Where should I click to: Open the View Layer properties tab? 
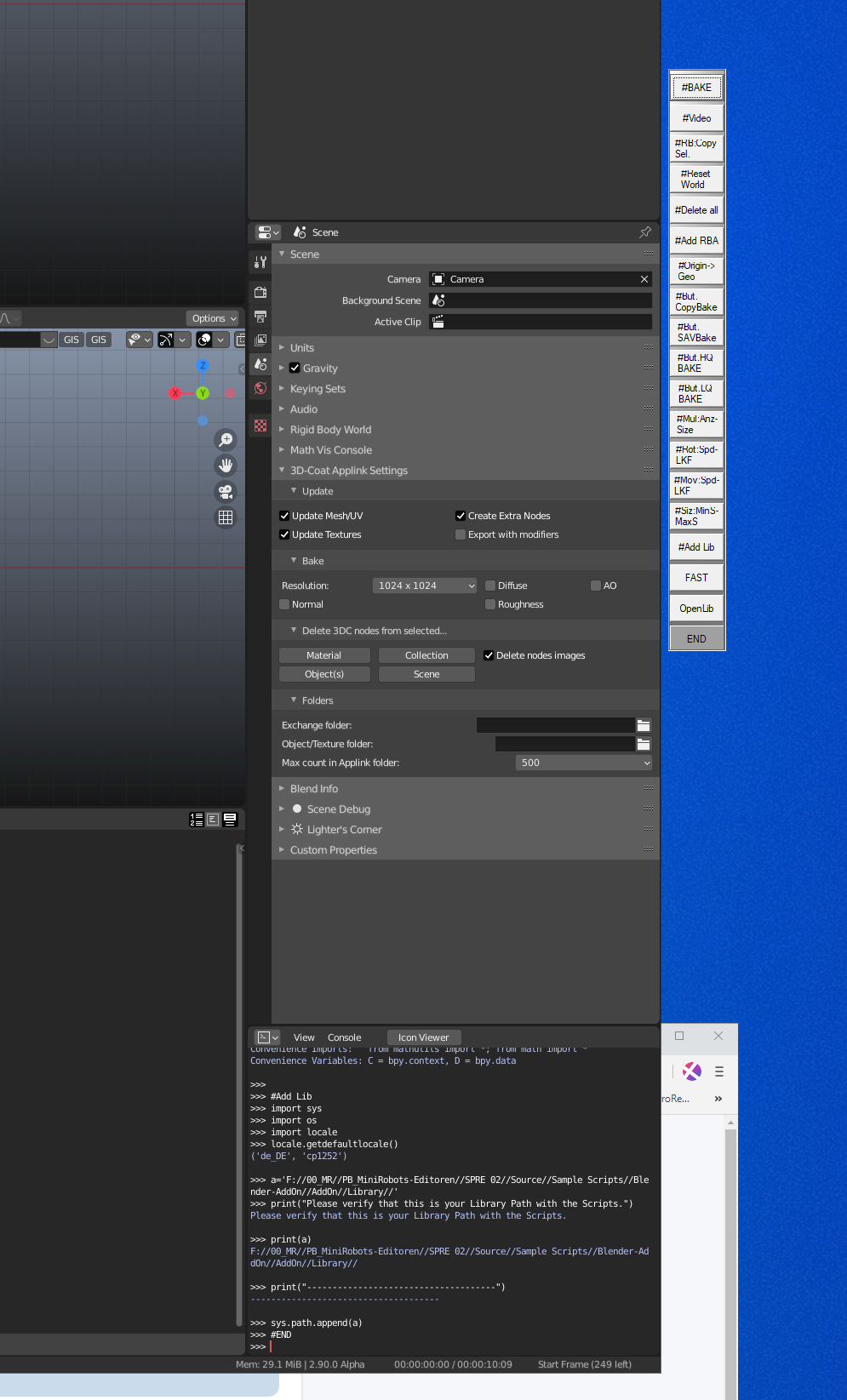tap(260, 340)
